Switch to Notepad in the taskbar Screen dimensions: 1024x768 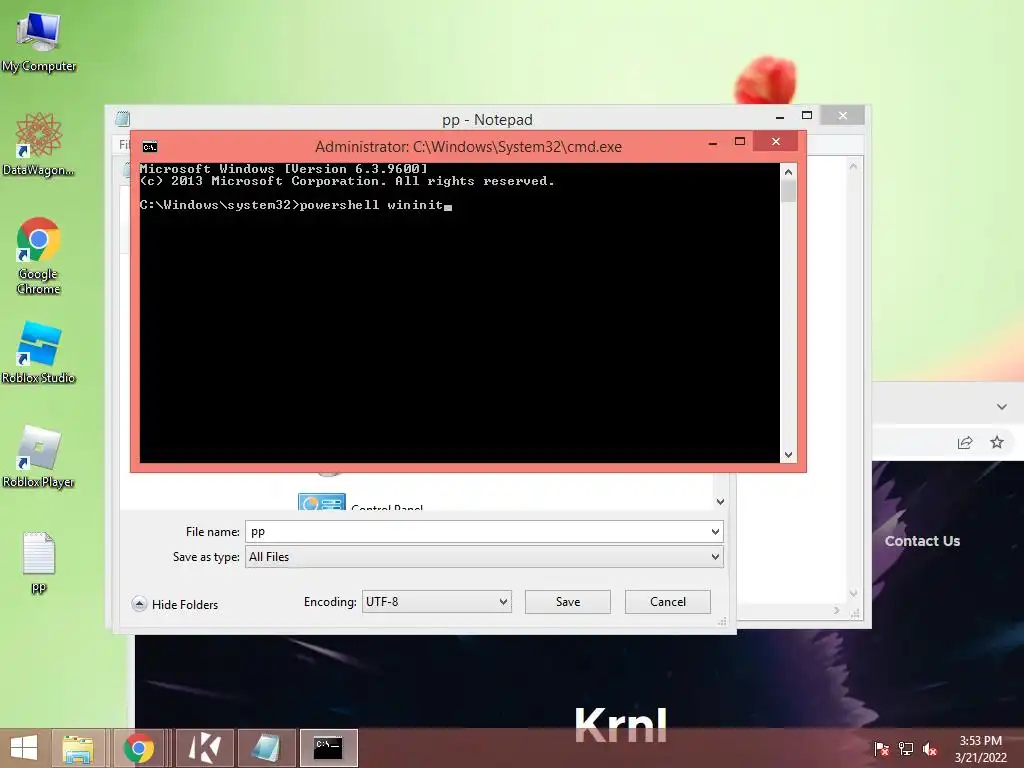[266, 748]
